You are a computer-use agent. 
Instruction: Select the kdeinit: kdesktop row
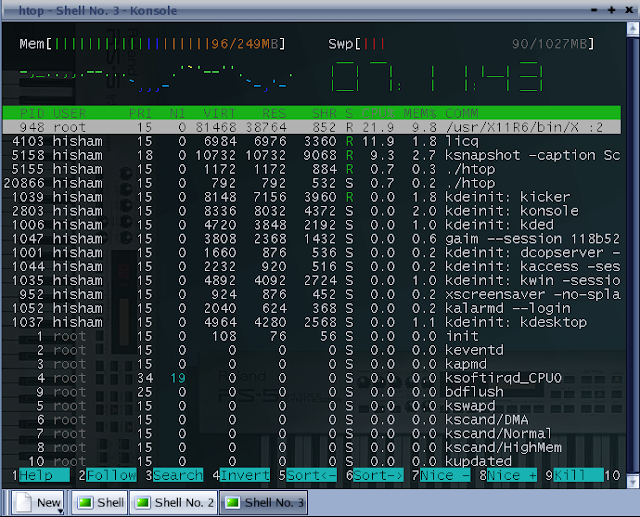coord(312,322)
